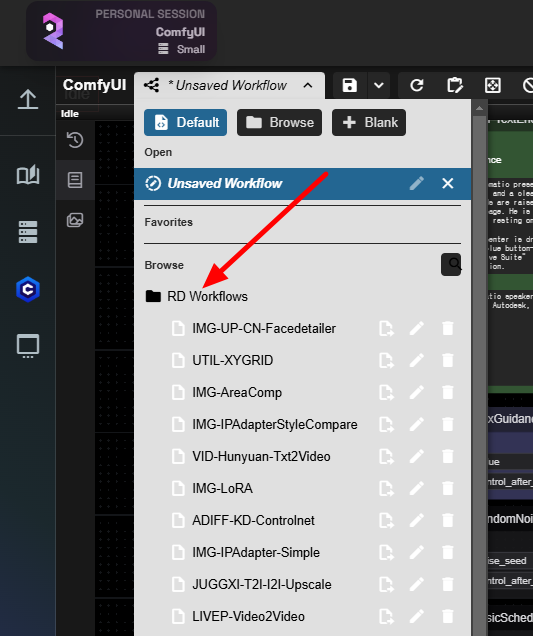This screenshot has height=636, width=533.
Task: Click the ComfyUI logo text
Action: coord(95,85)
